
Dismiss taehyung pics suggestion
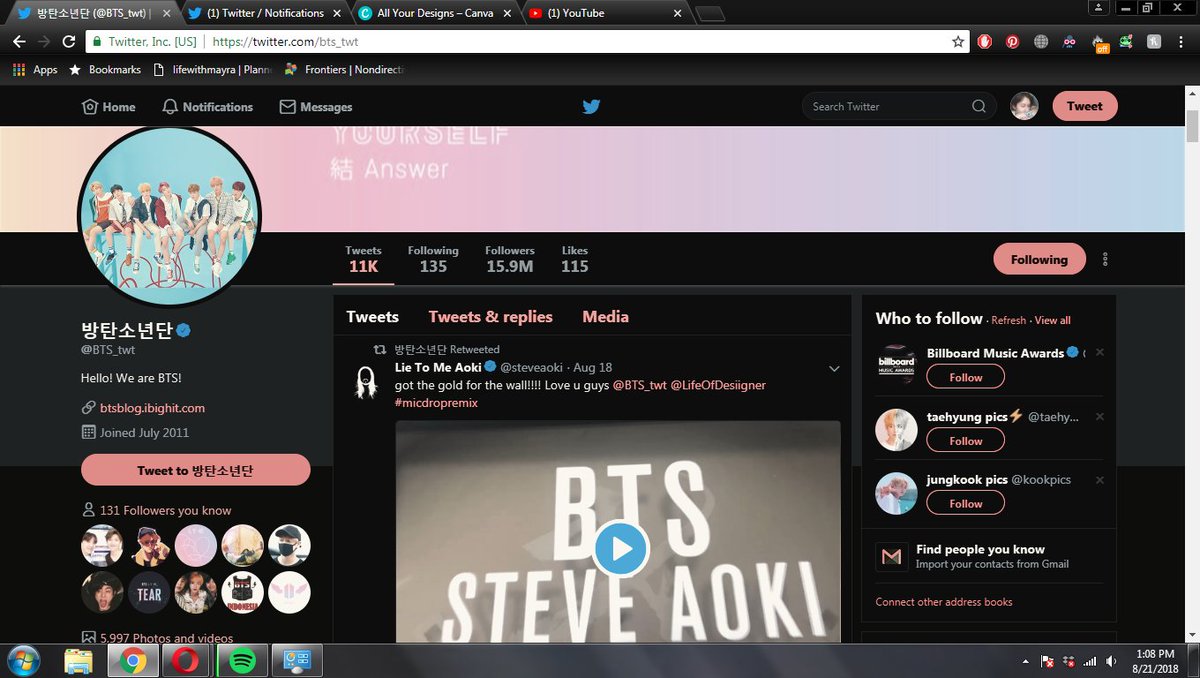[x=1099, y=416]
